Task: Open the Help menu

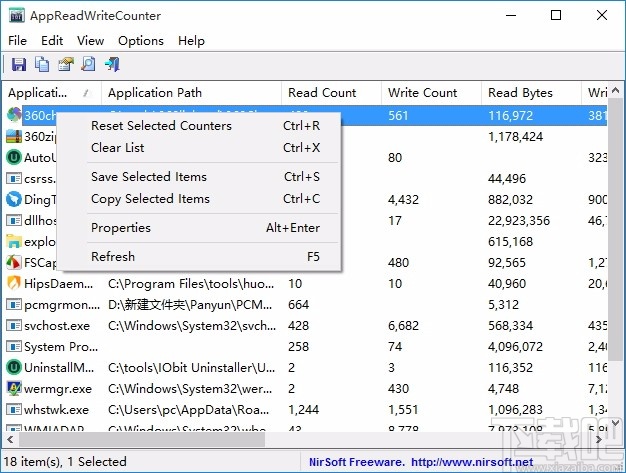Action: point(191,41)
